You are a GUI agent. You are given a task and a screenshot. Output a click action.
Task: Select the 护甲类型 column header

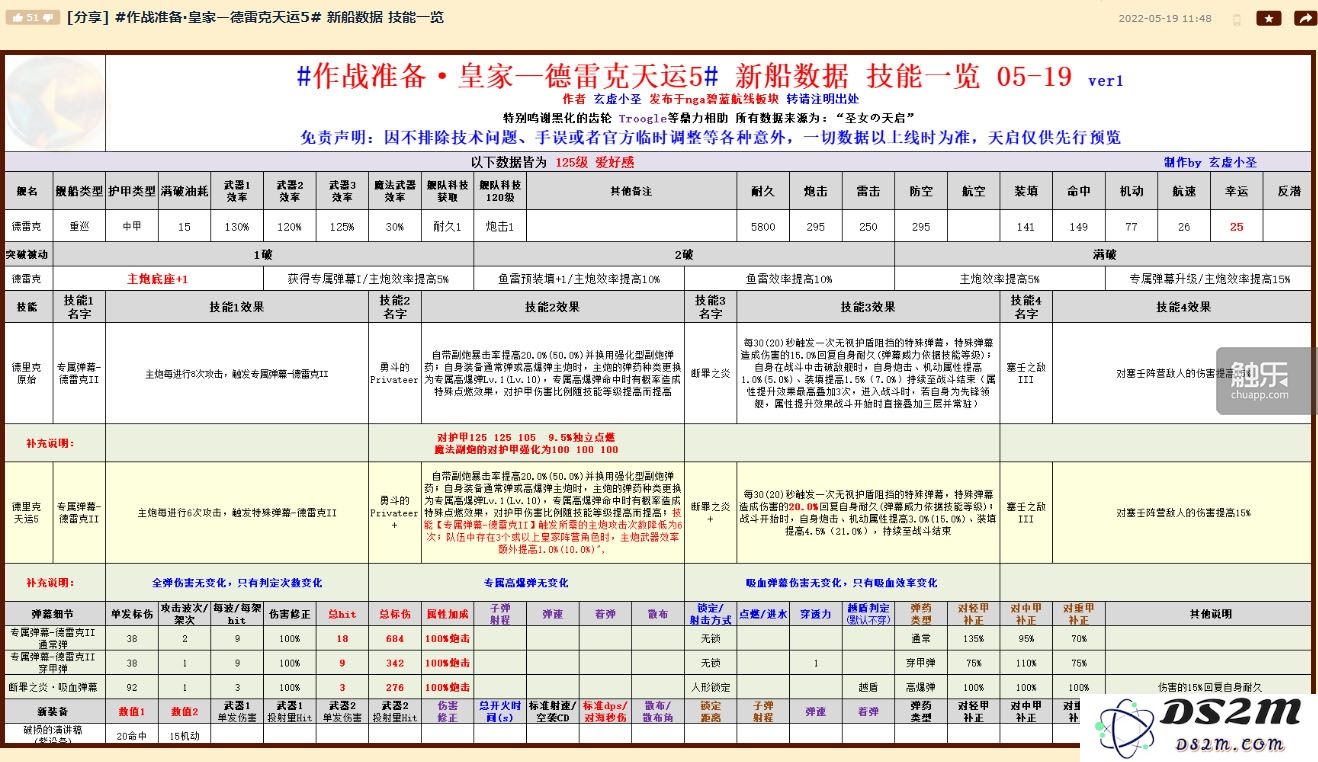pos(132,191)
